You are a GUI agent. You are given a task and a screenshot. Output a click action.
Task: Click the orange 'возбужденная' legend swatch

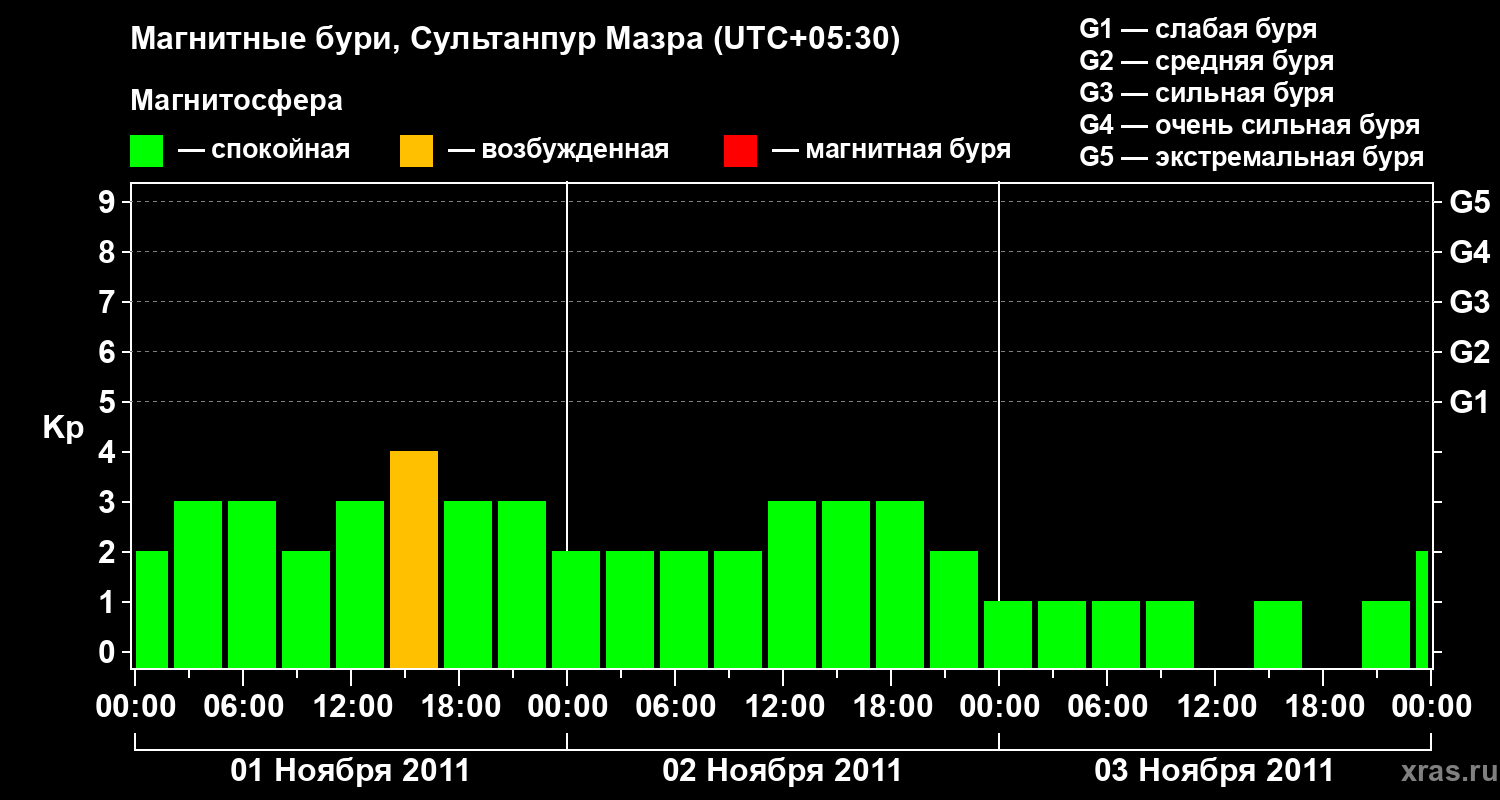click(416, 151)
